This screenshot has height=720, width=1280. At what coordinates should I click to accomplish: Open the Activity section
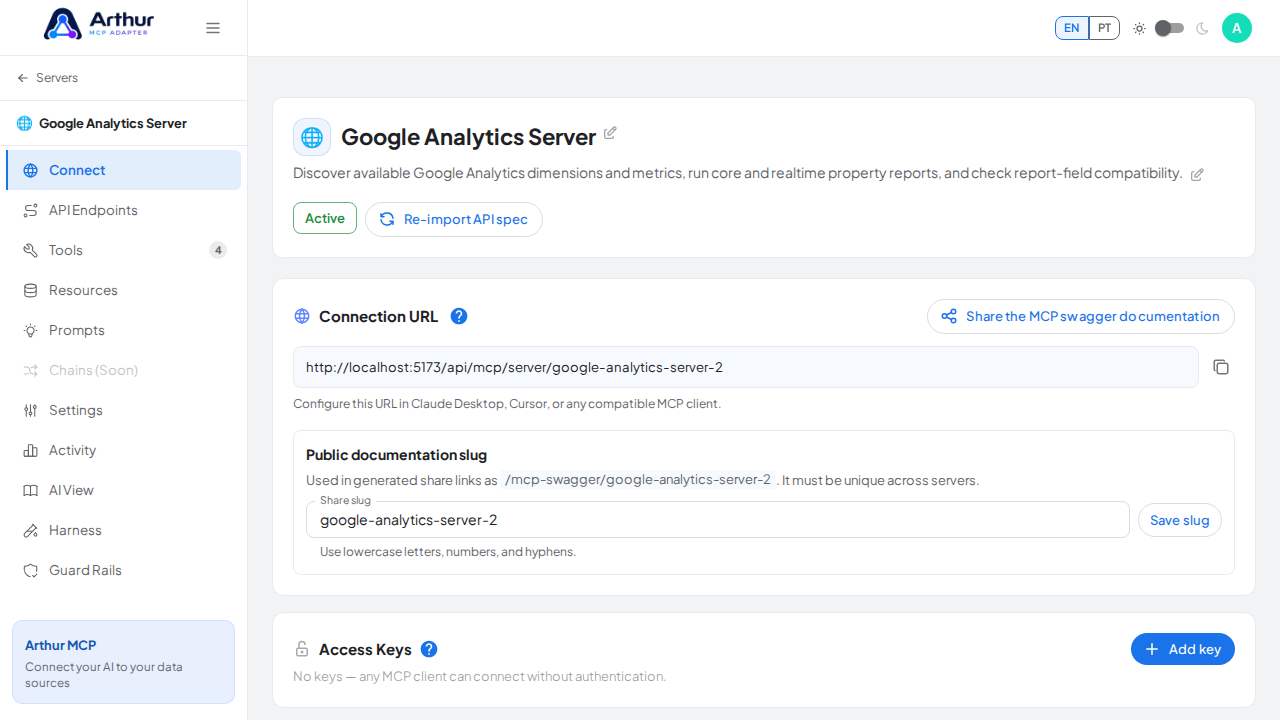click(x=123, y=450)
